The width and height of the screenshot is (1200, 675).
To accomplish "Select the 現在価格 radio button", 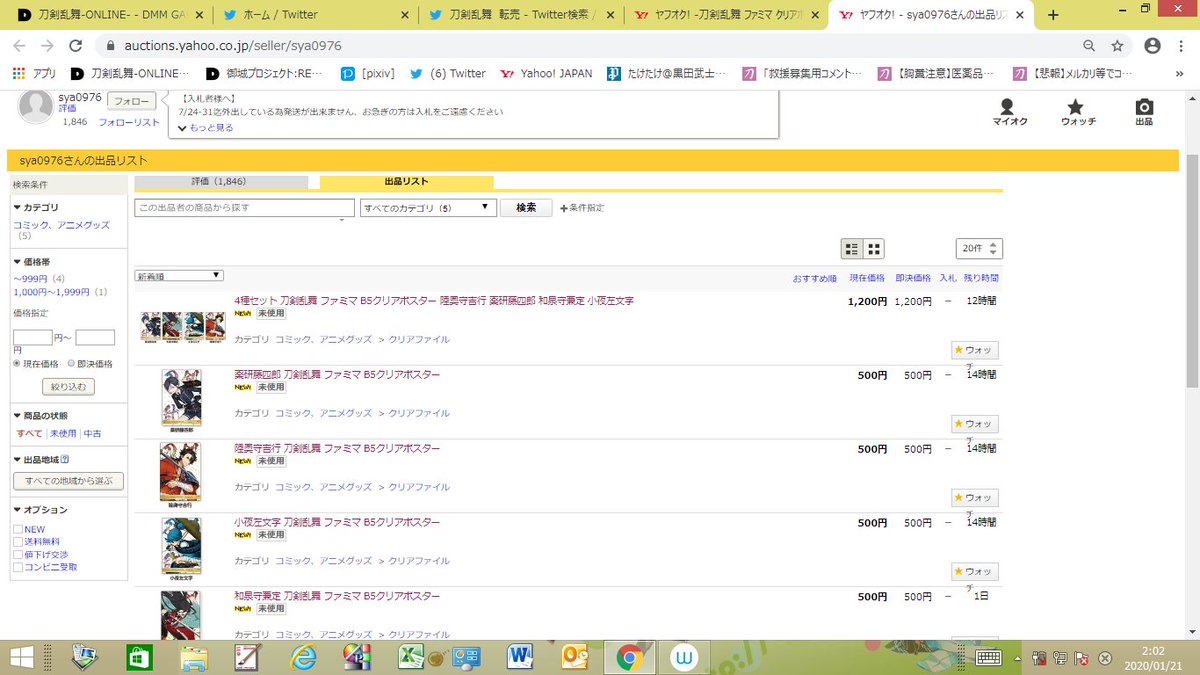I will pos(17,364).
